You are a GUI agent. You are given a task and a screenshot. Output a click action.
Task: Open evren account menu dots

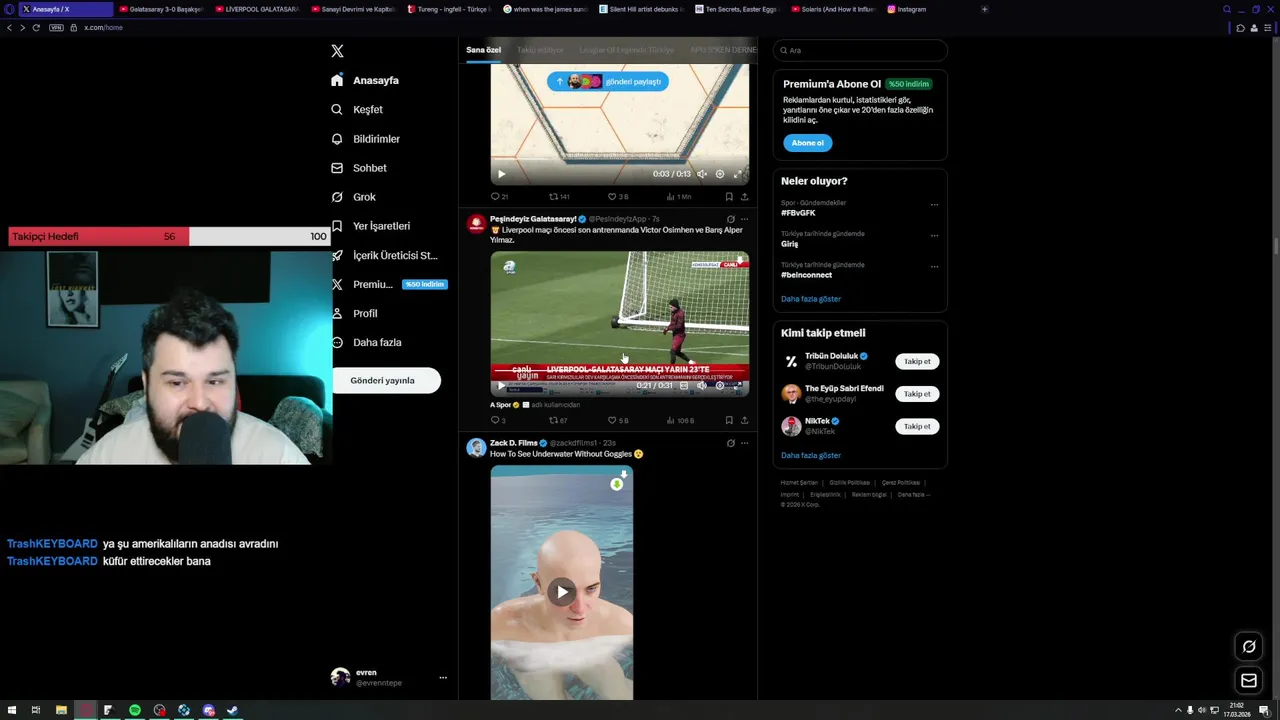[443, 678]
